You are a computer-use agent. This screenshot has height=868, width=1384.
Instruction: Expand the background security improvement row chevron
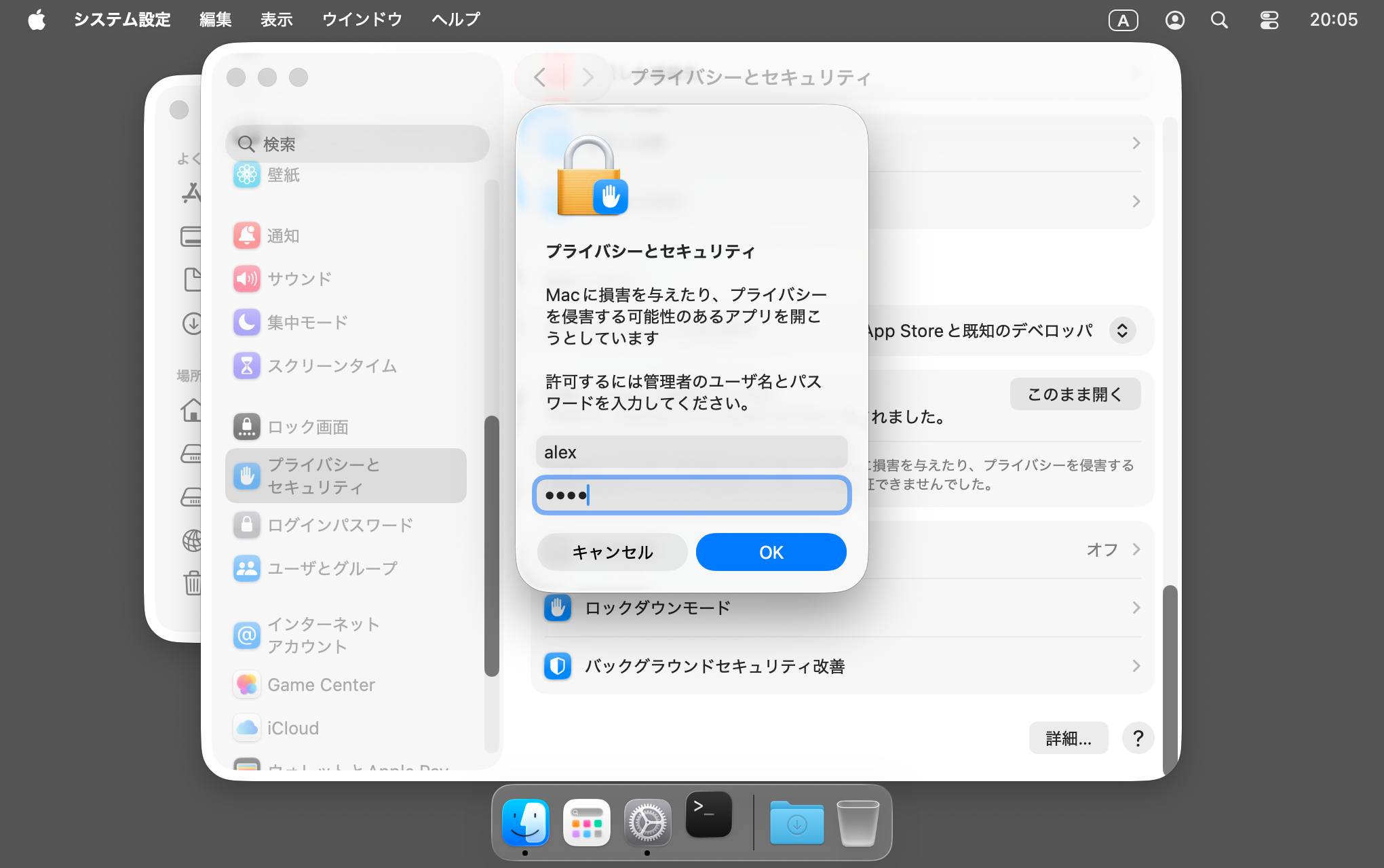click(1136, 666)
